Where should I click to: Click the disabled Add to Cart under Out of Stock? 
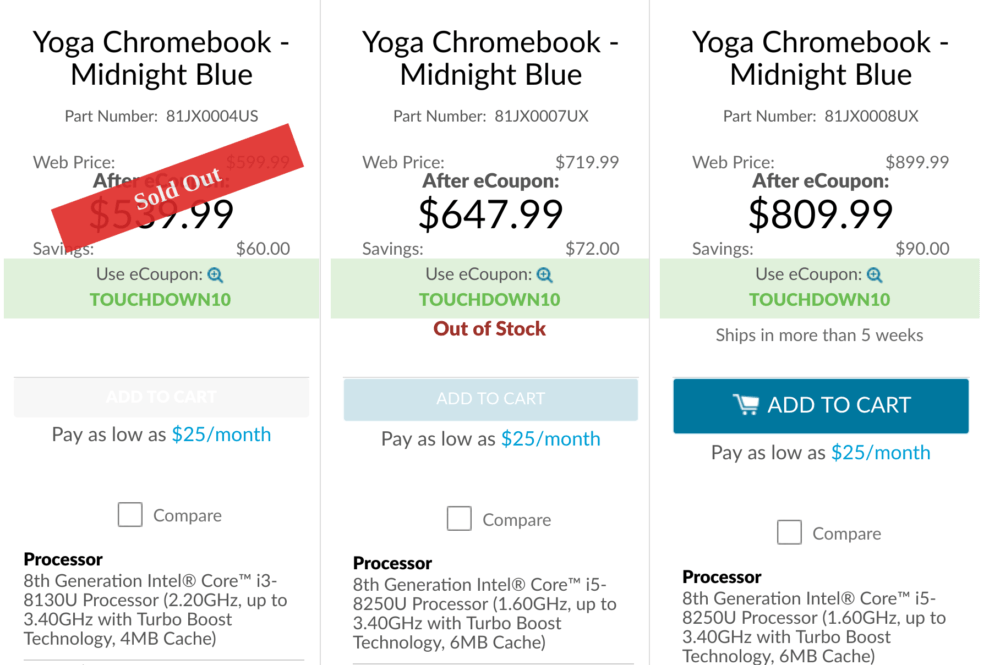[x=490, y=399]
